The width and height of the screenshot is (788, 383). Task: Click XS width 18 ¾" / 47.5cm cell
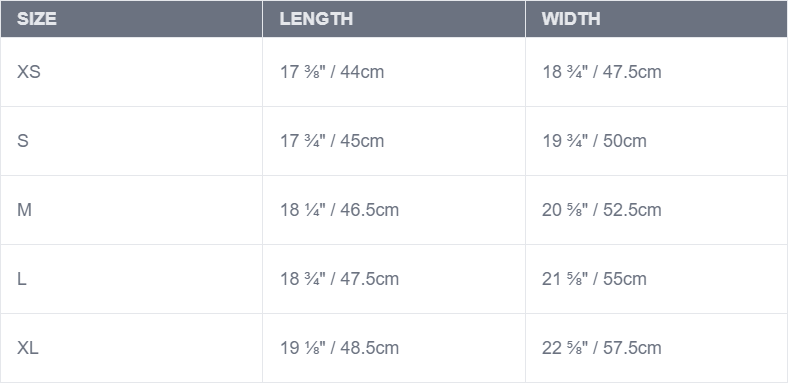(x=656, y=72)
